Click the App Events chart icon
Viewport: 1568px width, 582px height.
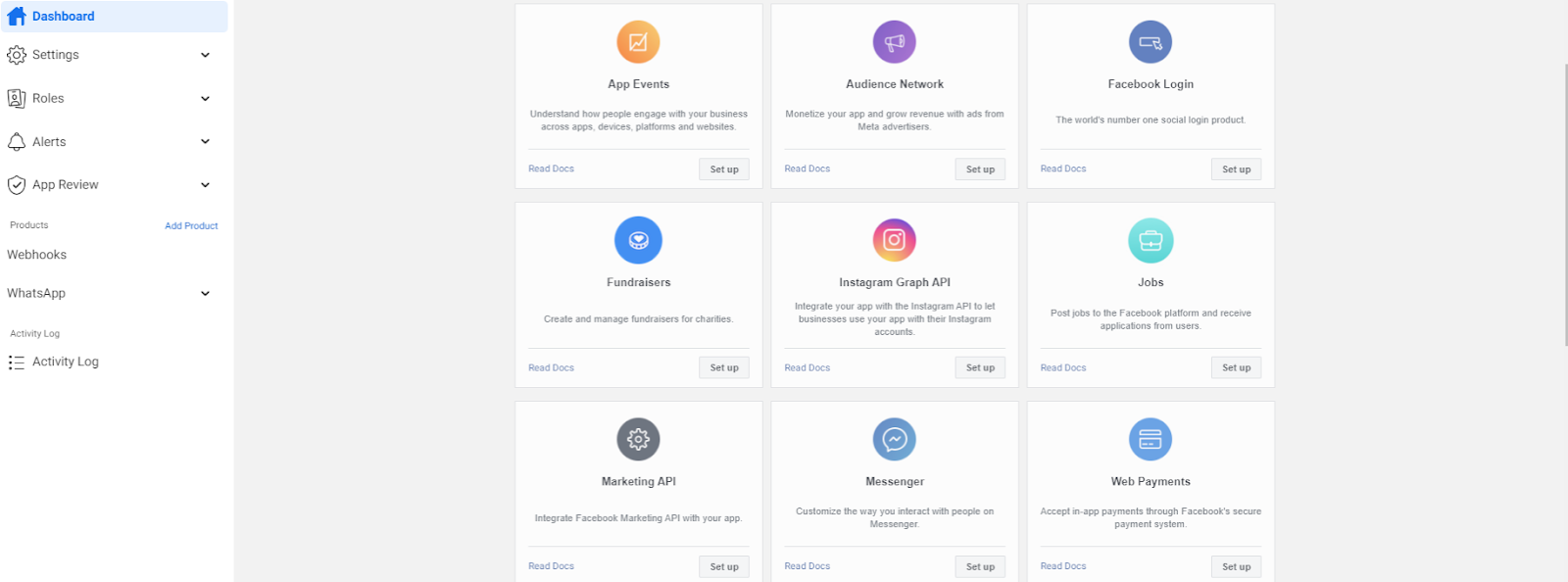(x=638, y=42)
